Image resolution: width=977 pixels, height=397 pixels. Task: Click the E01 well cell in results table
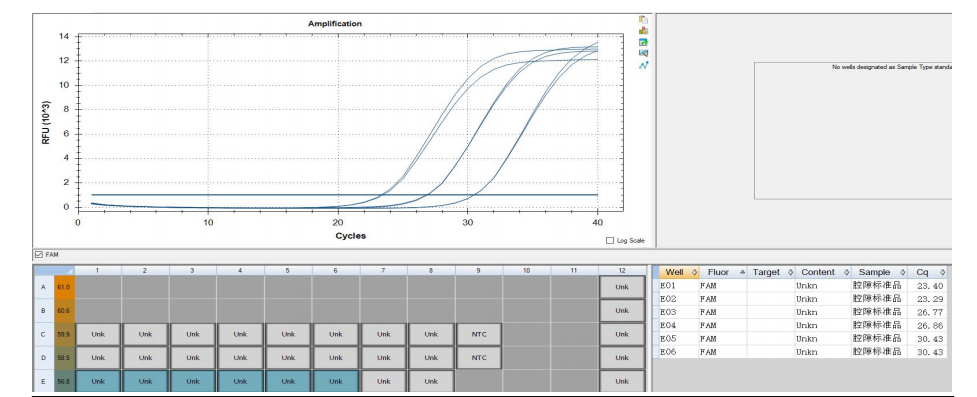[x=679, y=285]
